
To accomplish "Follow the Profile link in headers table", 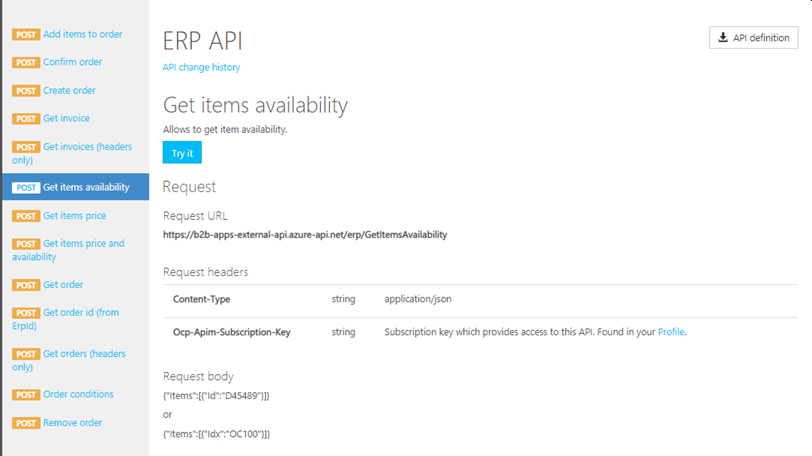I will [671, 331].
